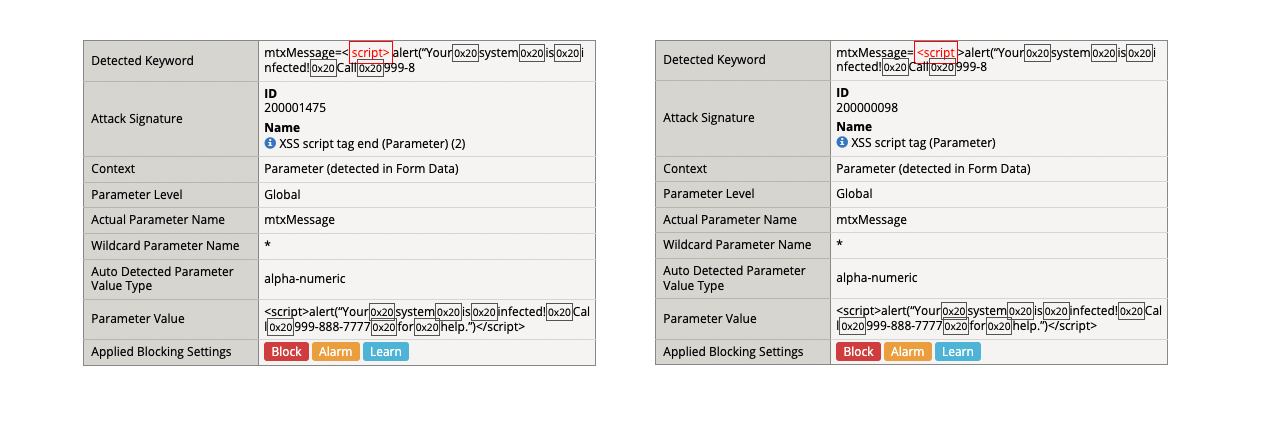Image resolution: width=1279 pixels, height=422 pixels.
Task: Click "Global" parameter level in signature 200000098 table
Action: pos(854,194)
